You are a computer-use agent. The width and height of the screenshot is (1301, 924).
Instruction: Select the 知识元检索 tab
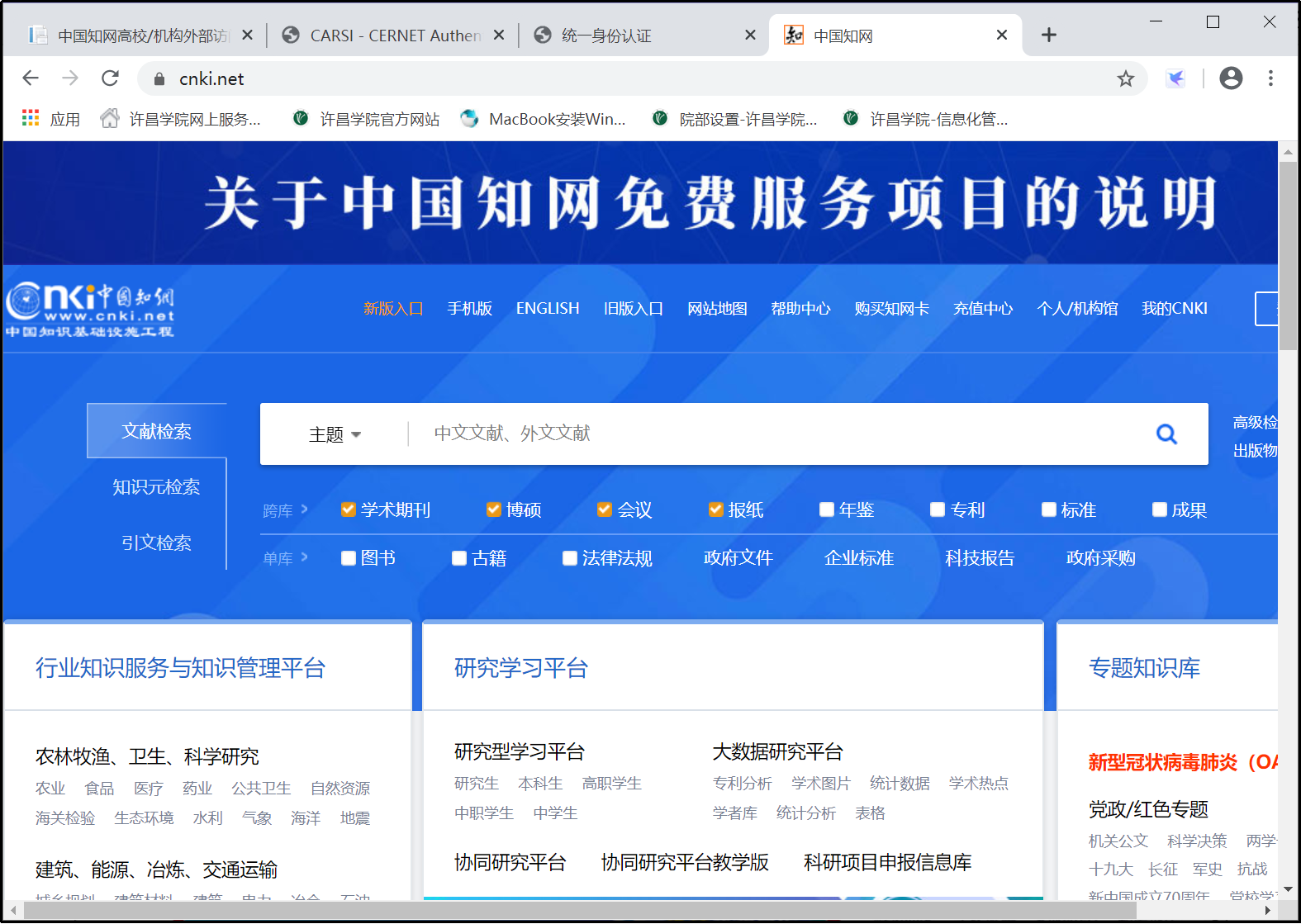pyautogui.click(x=156, y=487)
